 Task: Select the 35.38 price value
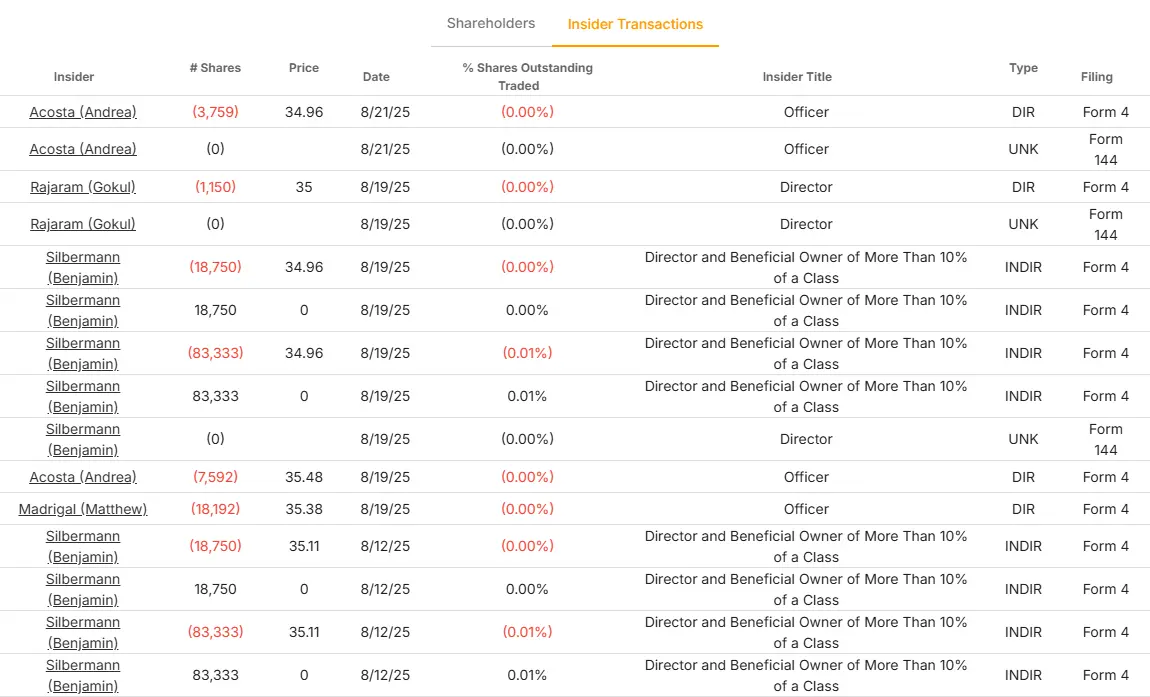click(x=304, y=509)
